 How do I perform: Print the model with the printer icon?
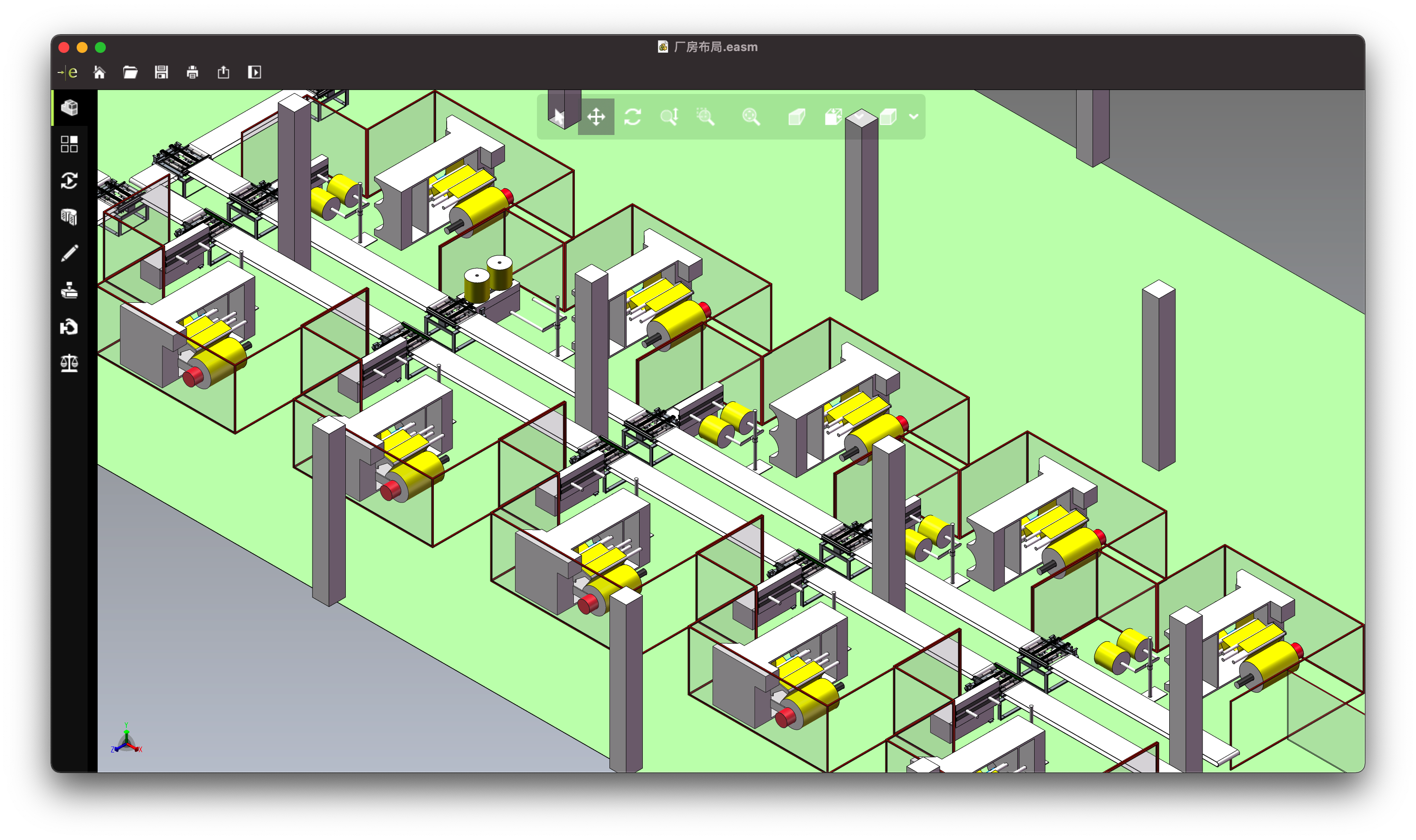click(193, 73)
